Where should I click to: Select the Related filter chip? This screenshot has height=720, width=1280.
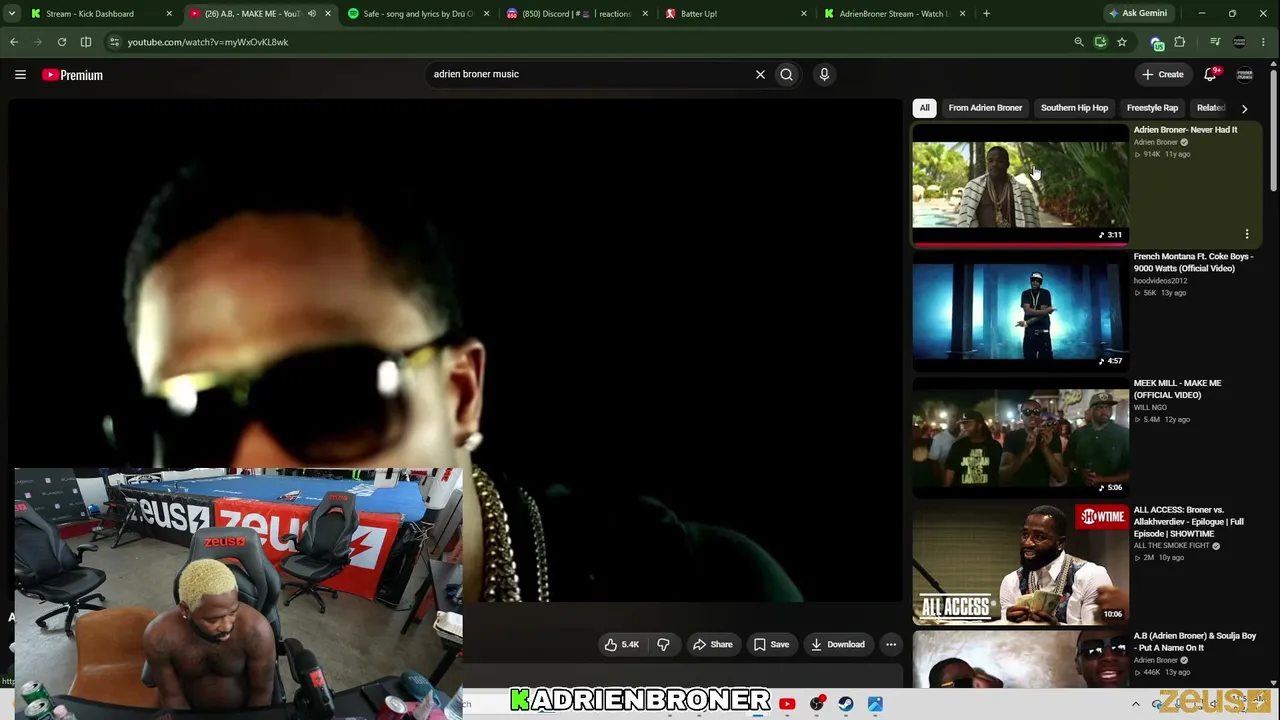point(1210,108)
